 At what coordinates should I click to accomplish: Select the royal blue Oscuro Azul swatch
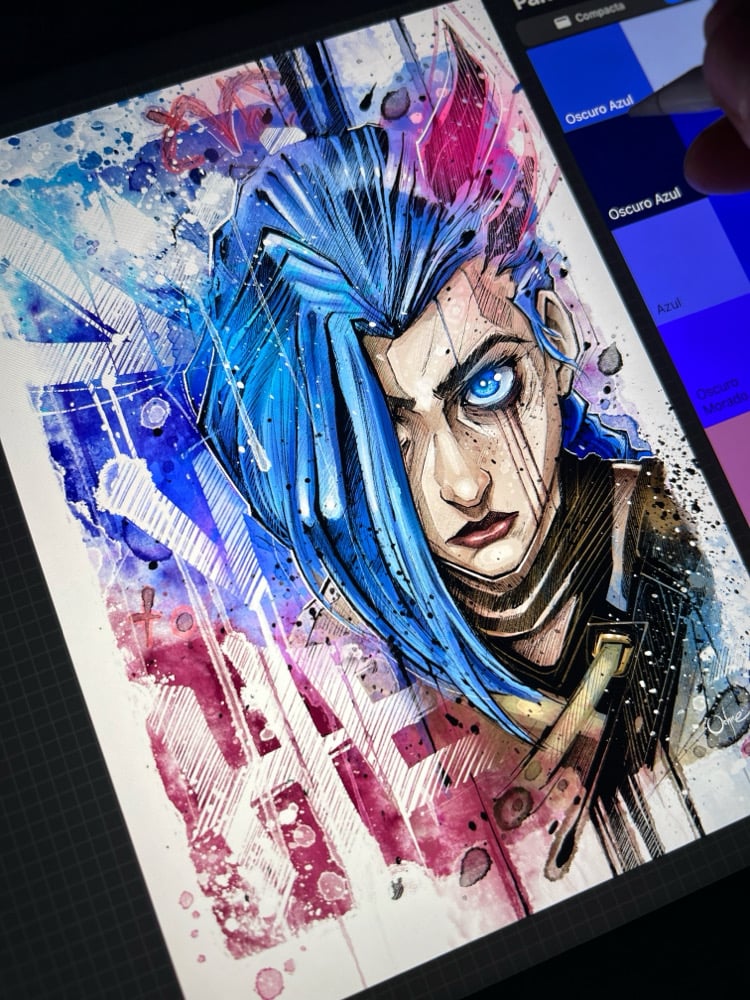click(x=588, y=78)
